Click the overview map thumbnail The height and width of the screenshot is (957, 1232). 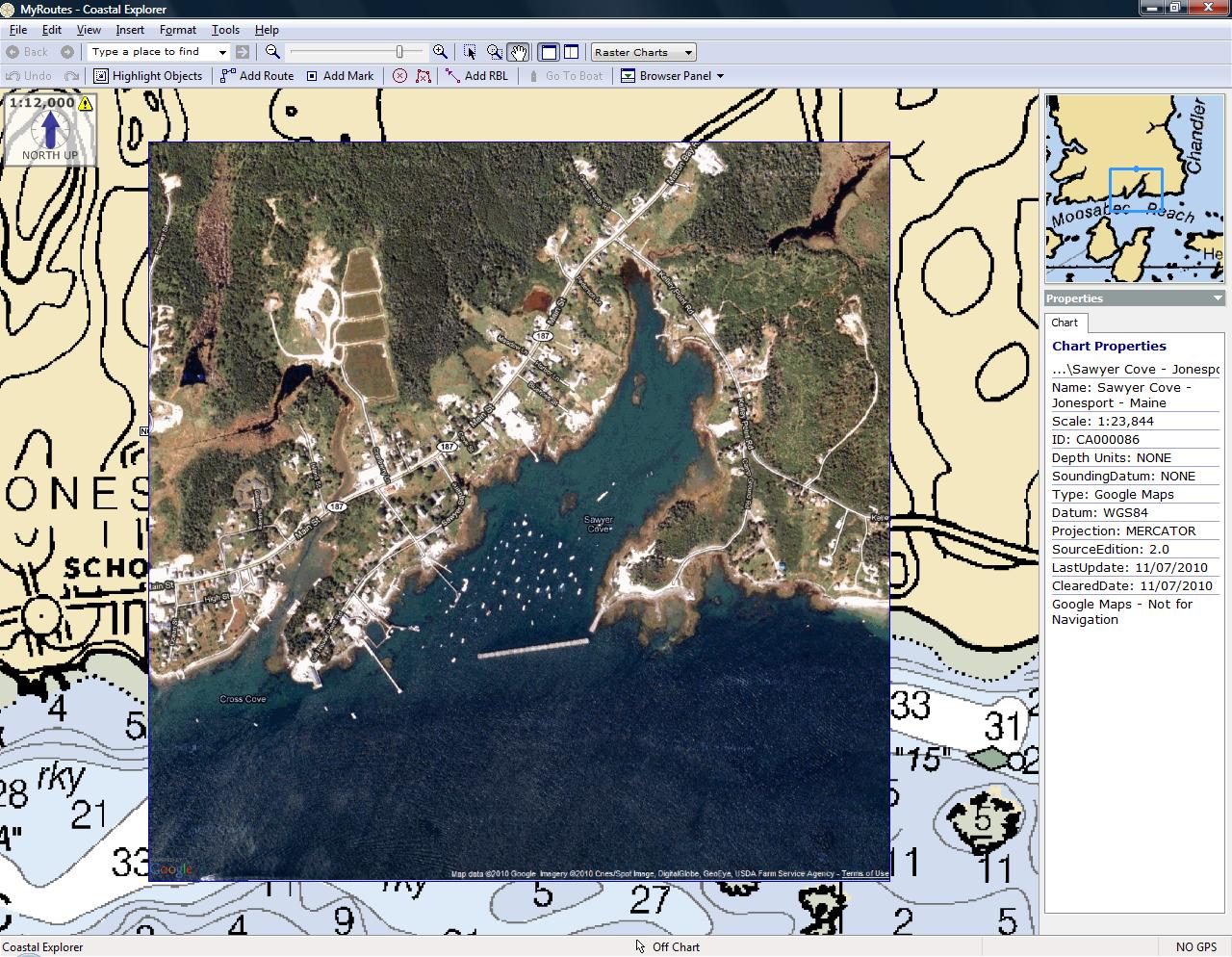(x=1134, y=188)
